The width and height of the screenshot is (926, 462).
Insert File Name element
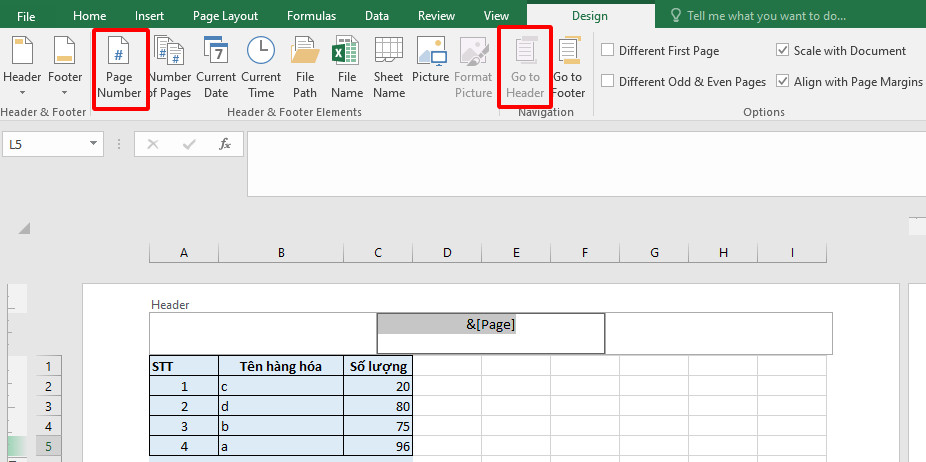[x=347, y=67]
